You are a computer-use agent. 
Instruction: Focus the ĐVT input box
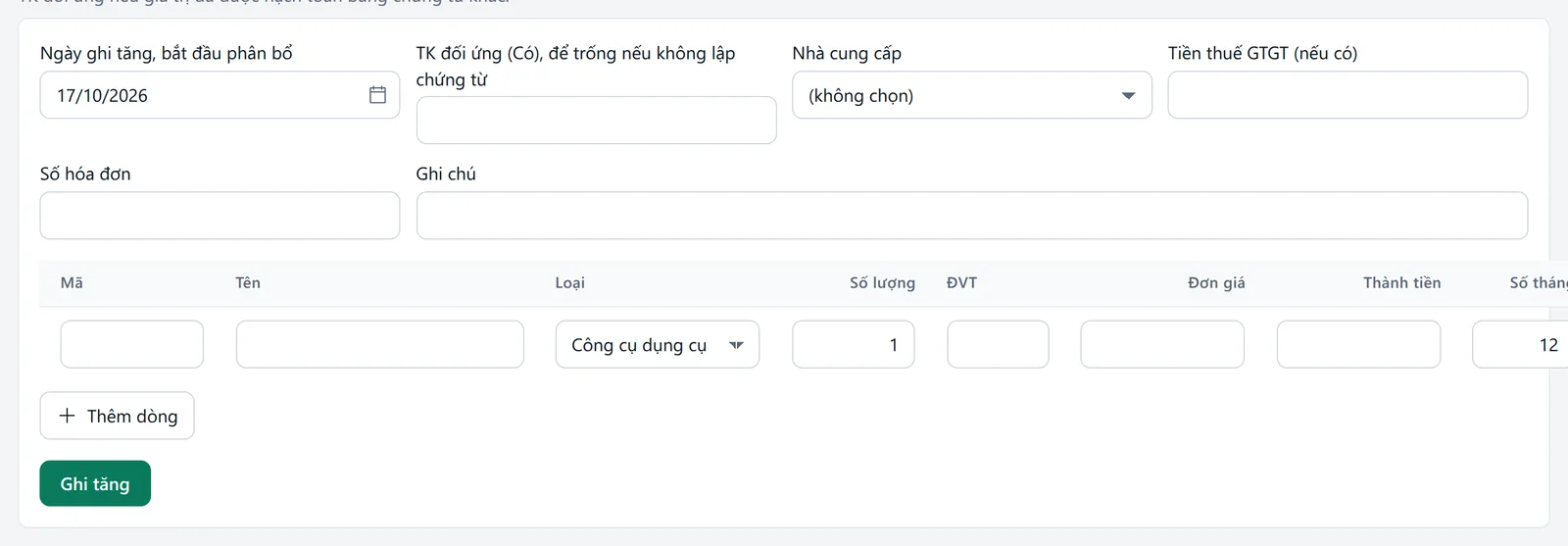click(x=998, y=344)
